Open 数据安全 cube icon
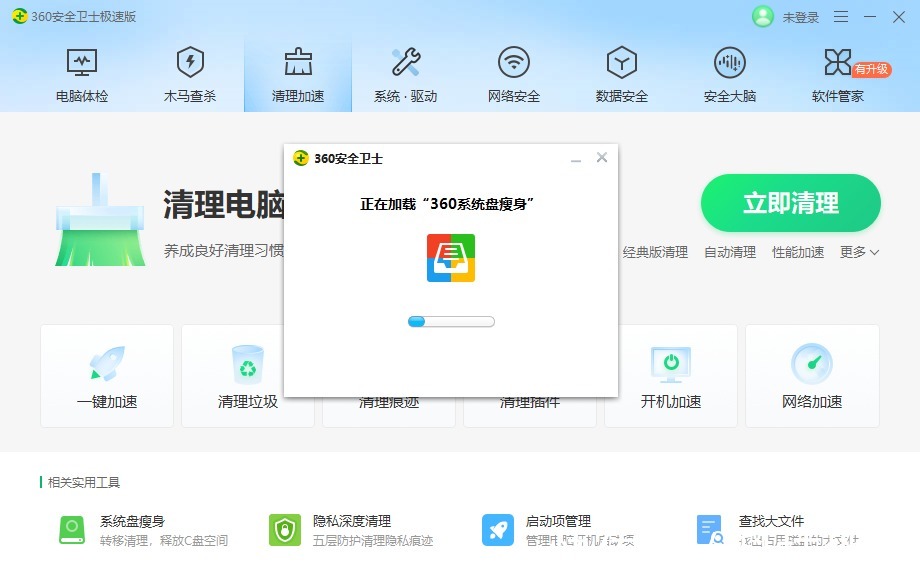 tap(621, 62)
